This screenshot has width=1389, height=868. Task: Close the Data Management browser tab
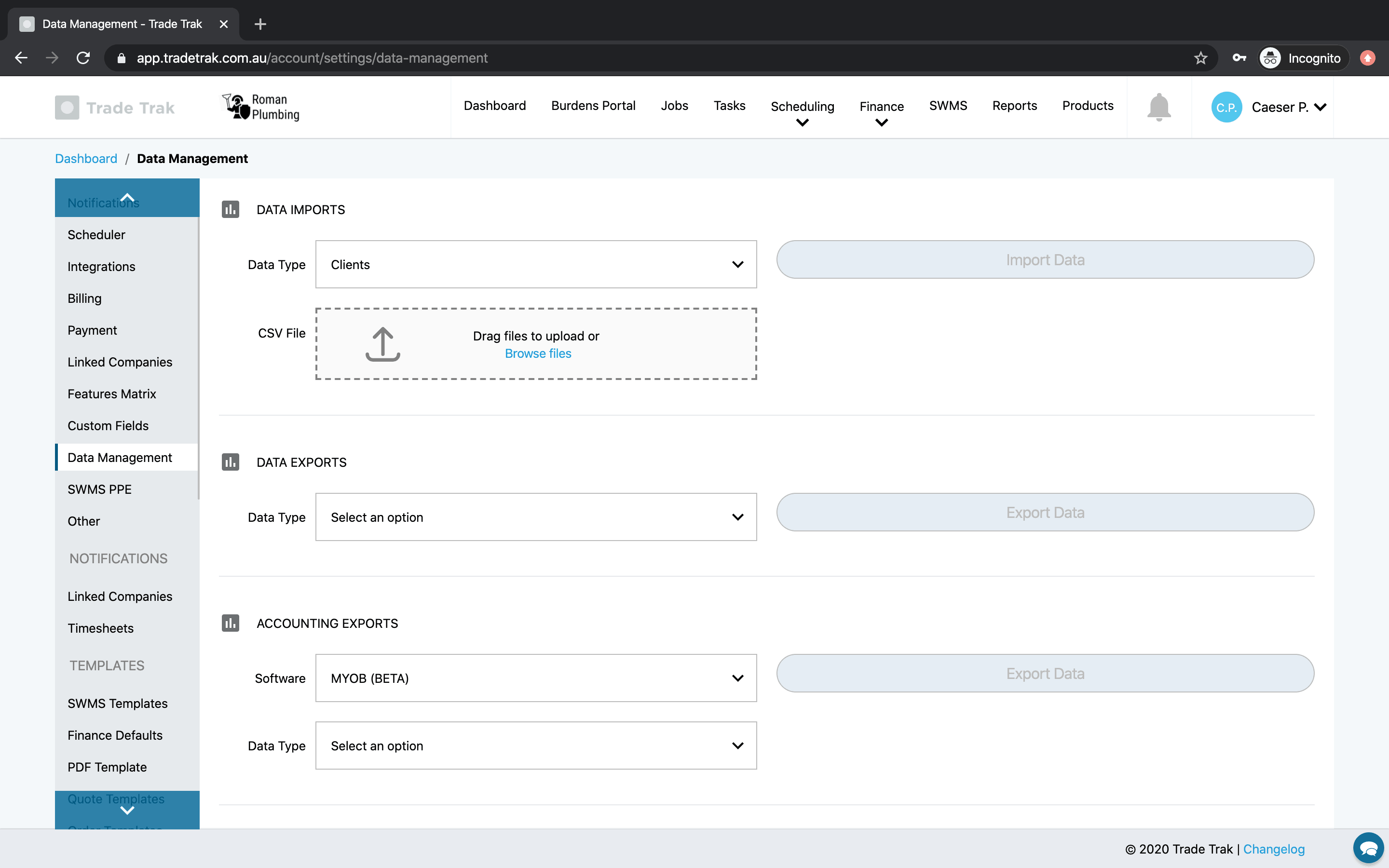coord(224,24)
